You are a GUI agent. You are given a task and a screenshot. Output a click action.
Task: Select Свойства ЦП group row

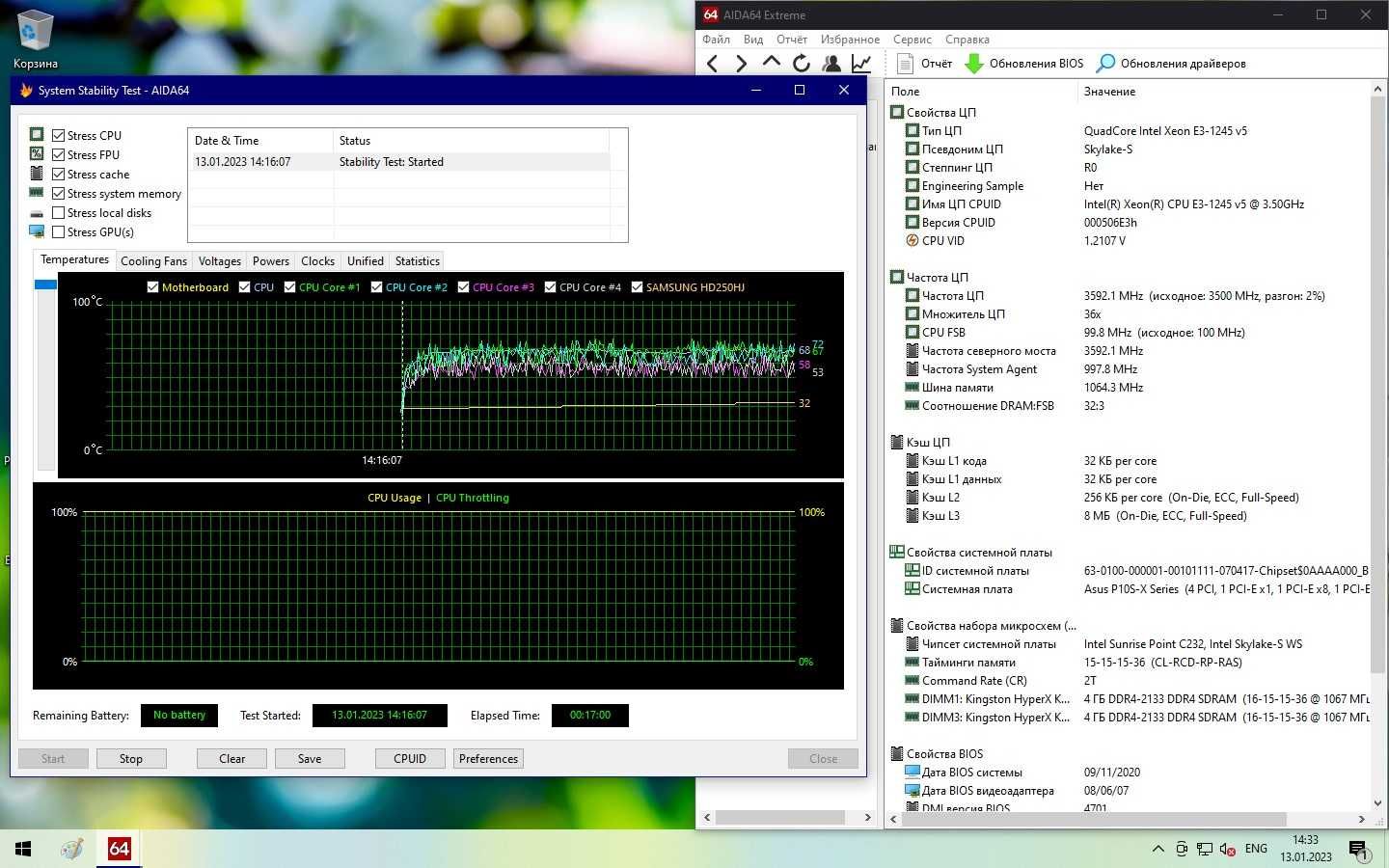click(x=1127, y=113)
